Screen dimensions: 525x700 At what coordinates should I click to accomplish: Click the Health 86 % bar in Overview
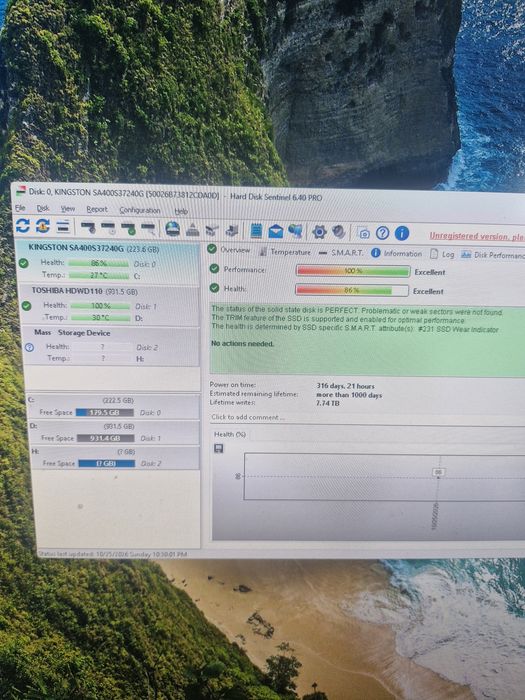(x=352, y=290)
